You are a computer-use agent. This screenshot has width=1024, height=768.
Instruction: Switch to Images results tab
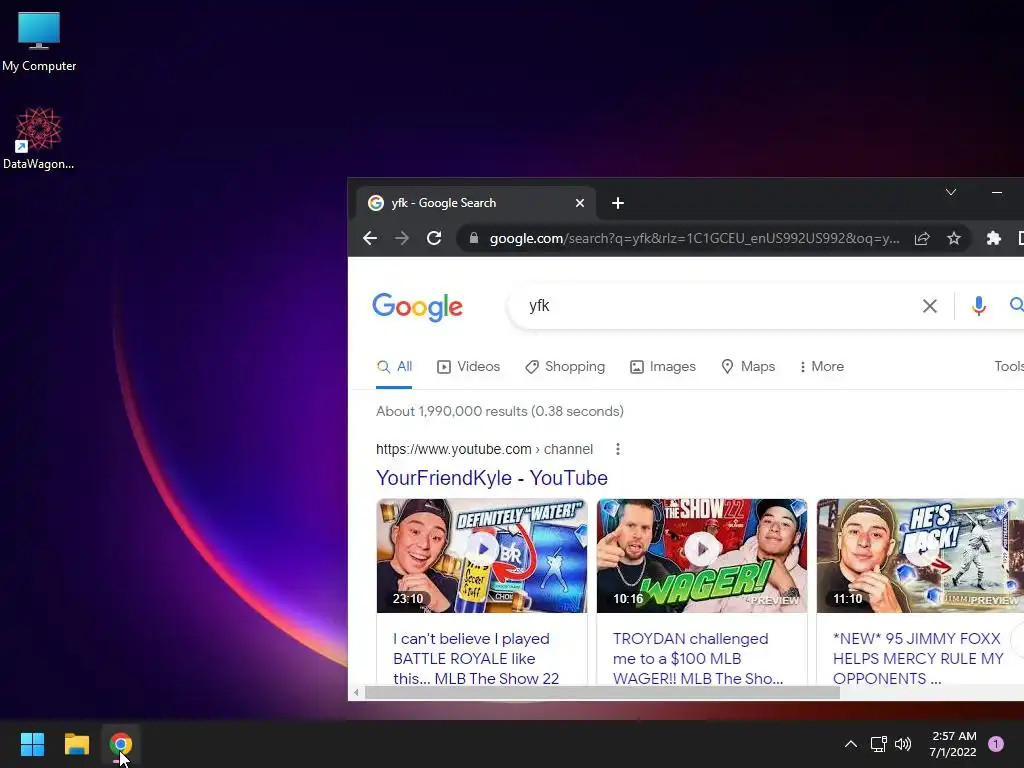pyautogui.click(x=662, y=366)
